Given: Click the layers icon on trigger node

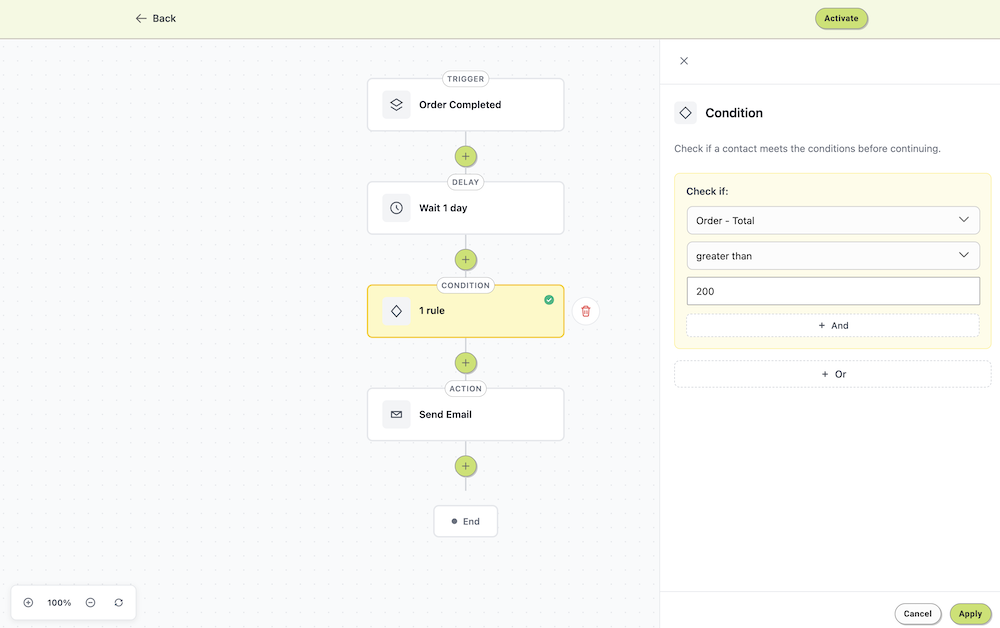Looking at the screenshot, I should (396, 105).
